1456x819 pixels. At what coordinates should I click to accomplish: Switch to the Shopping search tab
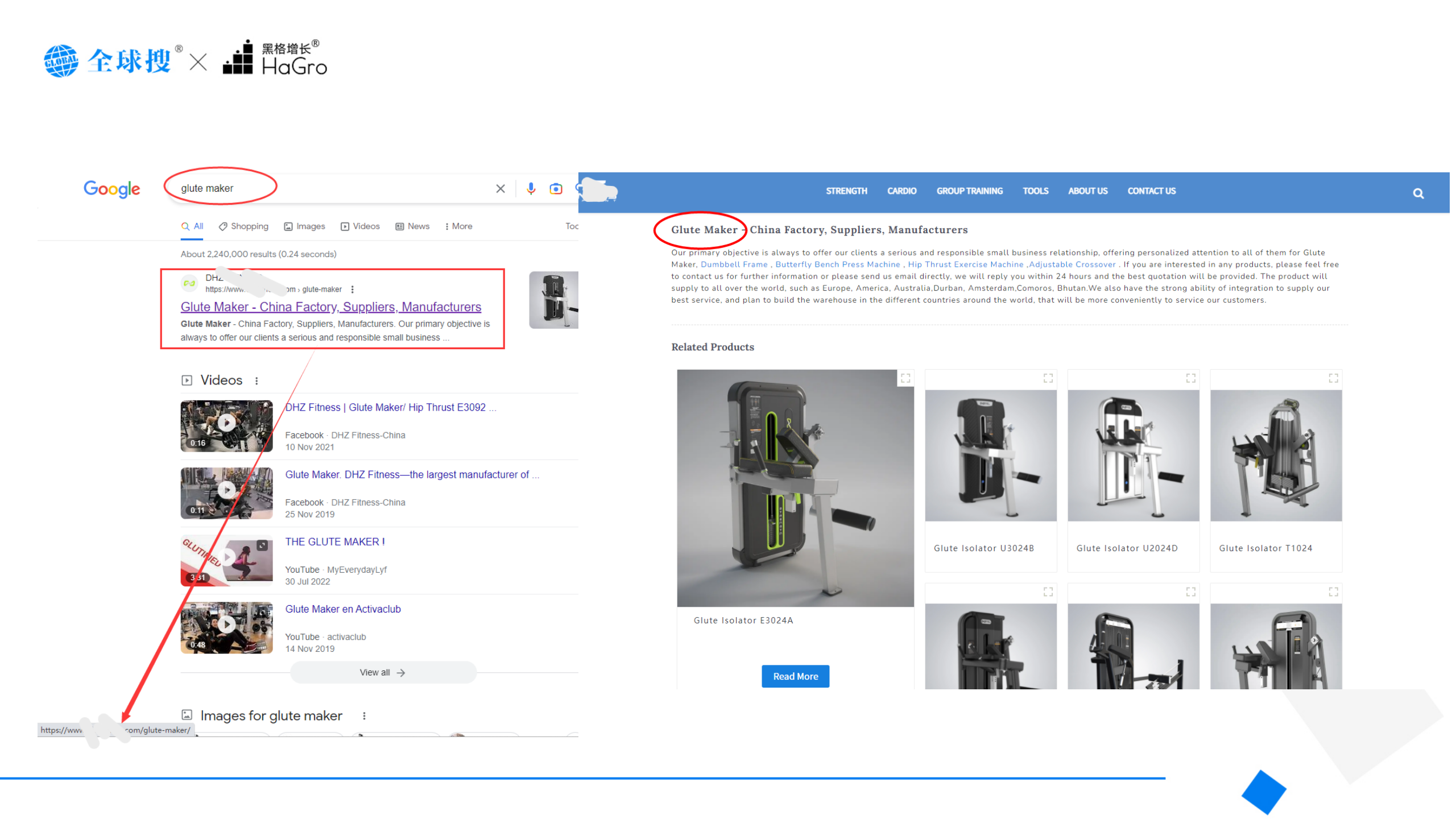tap(245, 227)
